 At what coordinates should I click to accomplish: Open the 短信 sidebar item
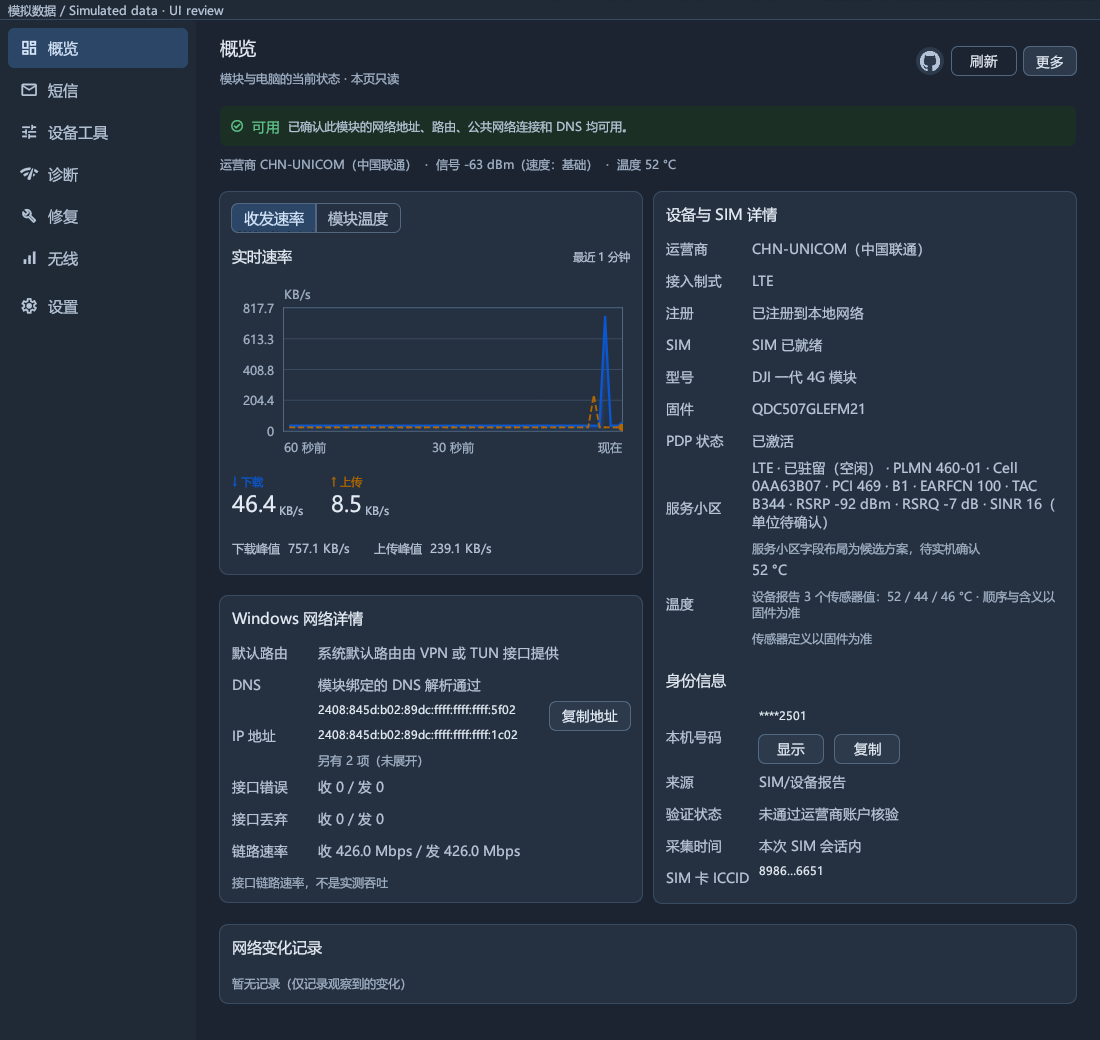[98, 91]
